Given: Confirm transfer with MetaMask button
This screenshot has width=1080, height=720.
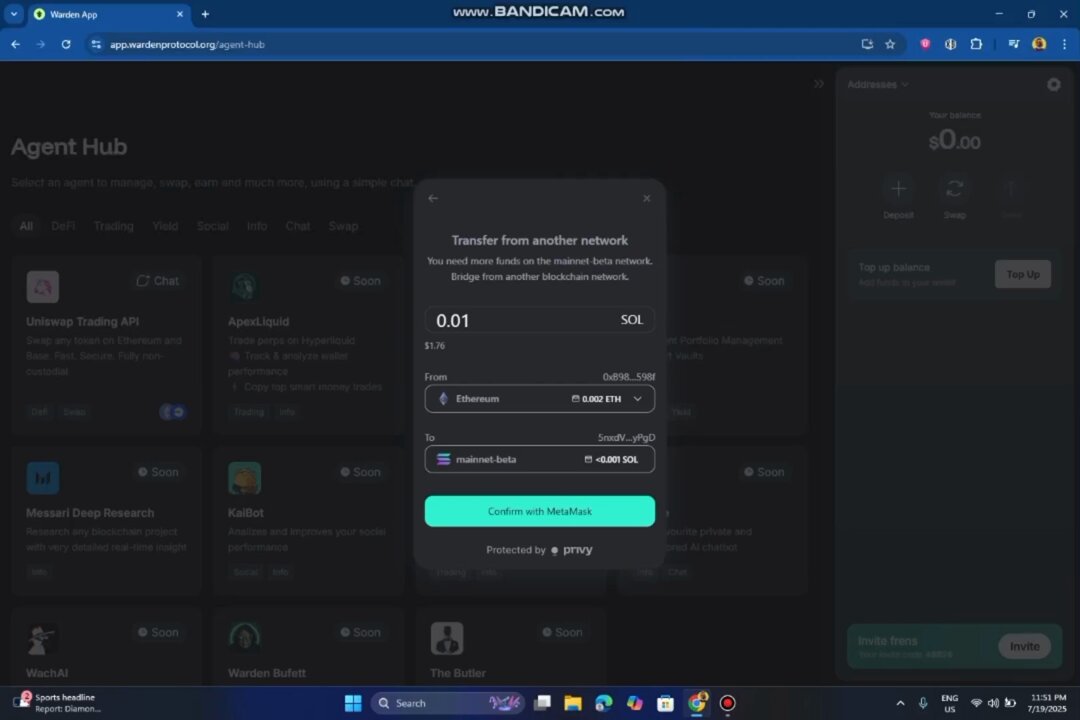Looking at the screenshot, I should pos(539,511).
